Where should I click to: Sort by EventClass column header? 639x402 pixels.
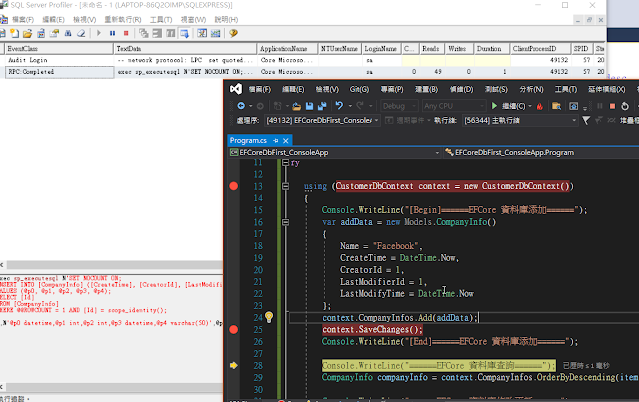(59, 49)
